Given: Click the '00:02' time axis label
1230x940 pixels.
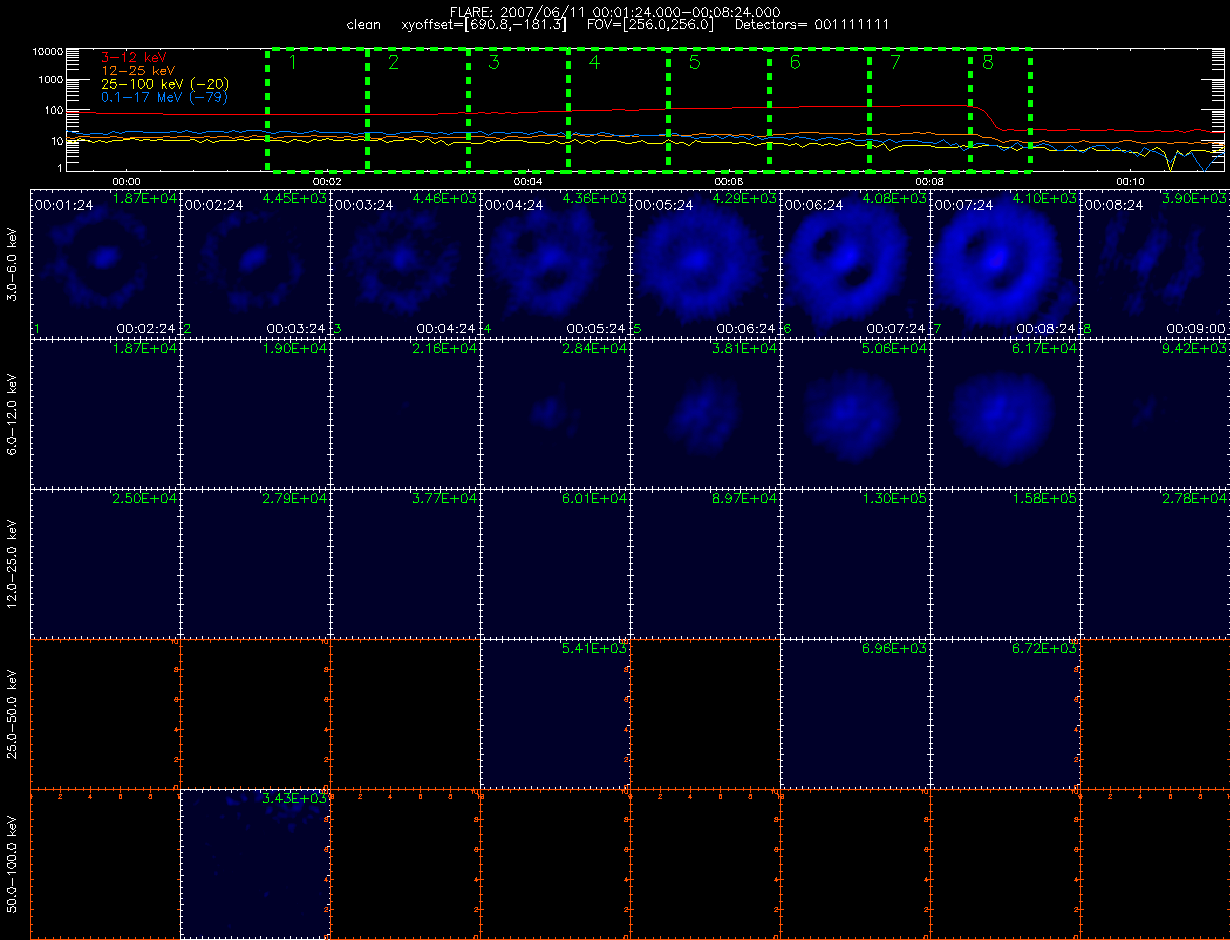Looking at the screenshot, I should [326, 182].
